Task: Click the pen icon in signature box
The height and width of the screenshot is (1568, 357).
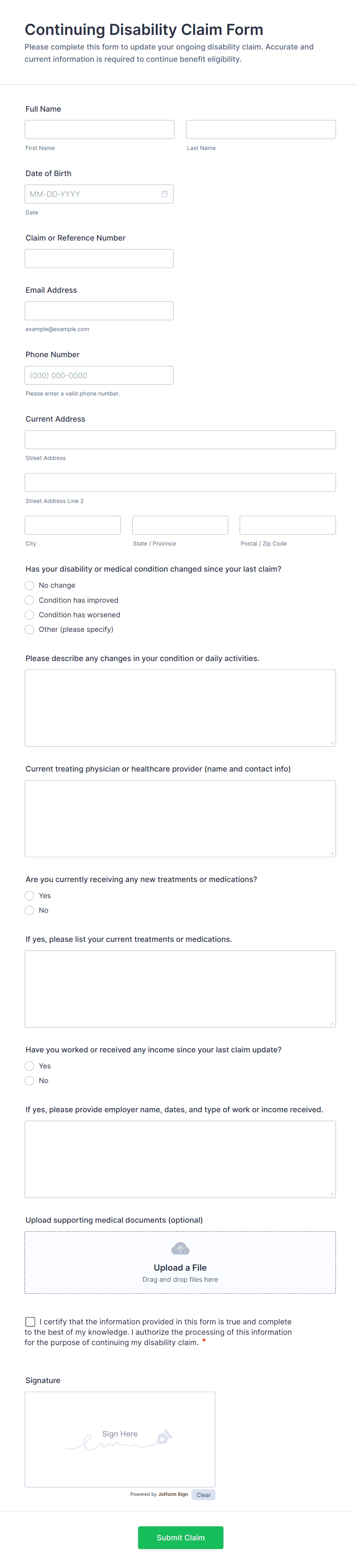Action: tap(164, 1437)
